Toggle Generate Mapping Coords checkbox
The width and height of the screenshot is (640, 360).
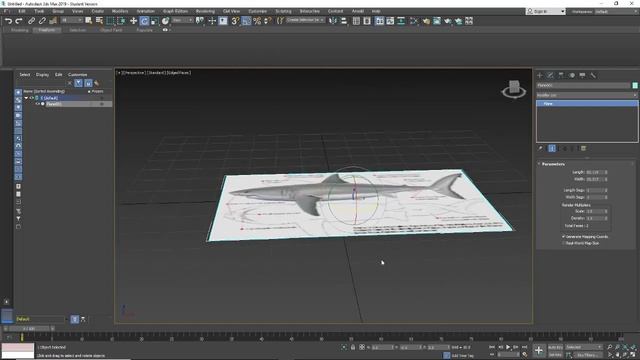click(x=564, y=237)
